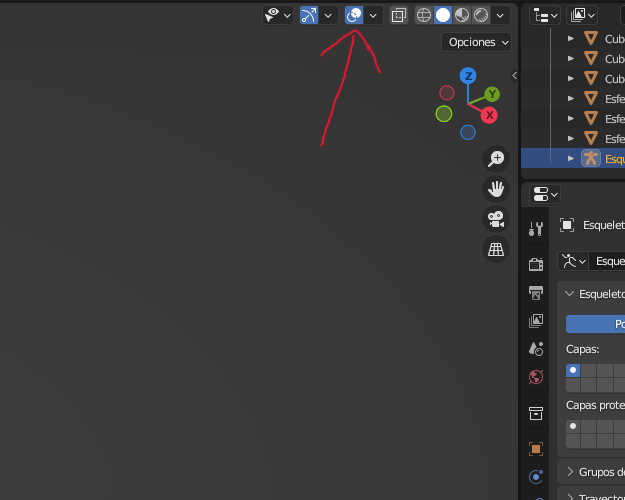Switch to wireframe viewport shading
Viewport: 625px width, 500px height.
click(x=424, y=16)
